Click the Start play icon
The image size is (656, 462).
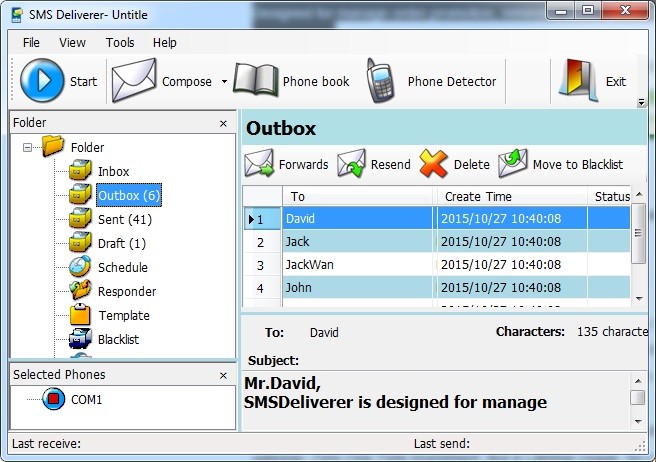point(41,81)
